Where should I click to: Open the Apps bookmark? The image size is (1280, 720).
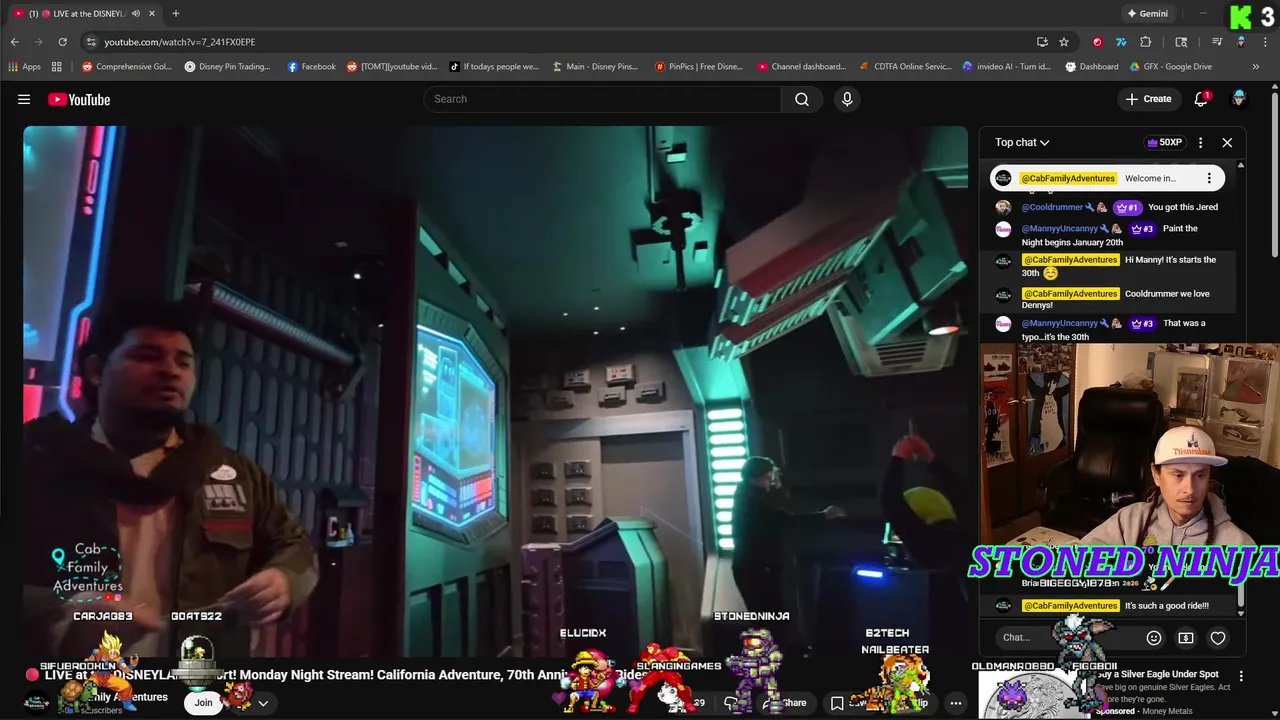coord(24,67)
